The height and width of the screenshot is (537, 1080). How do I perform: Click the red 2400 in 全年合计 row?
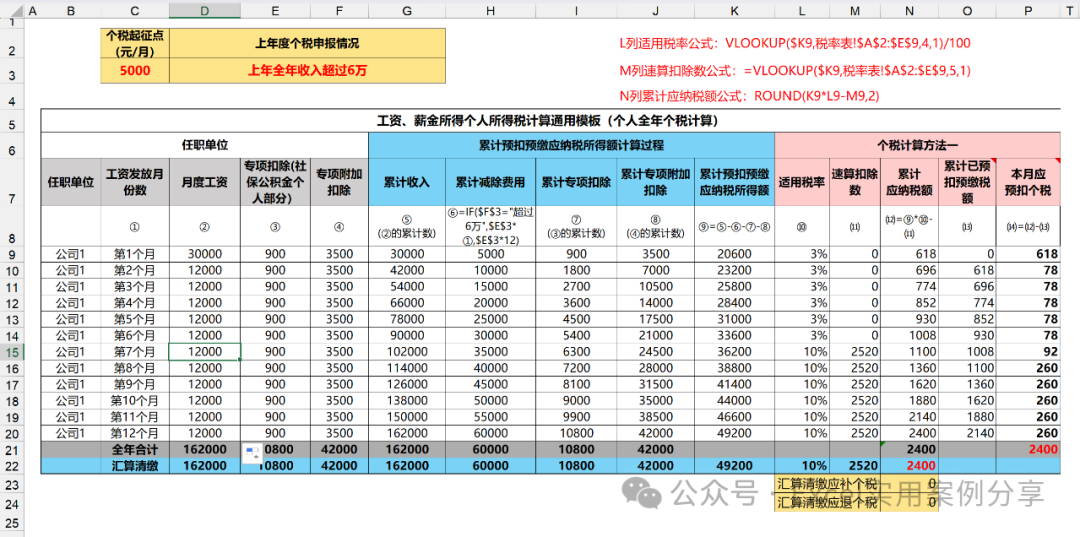(x=1028, y=449)
